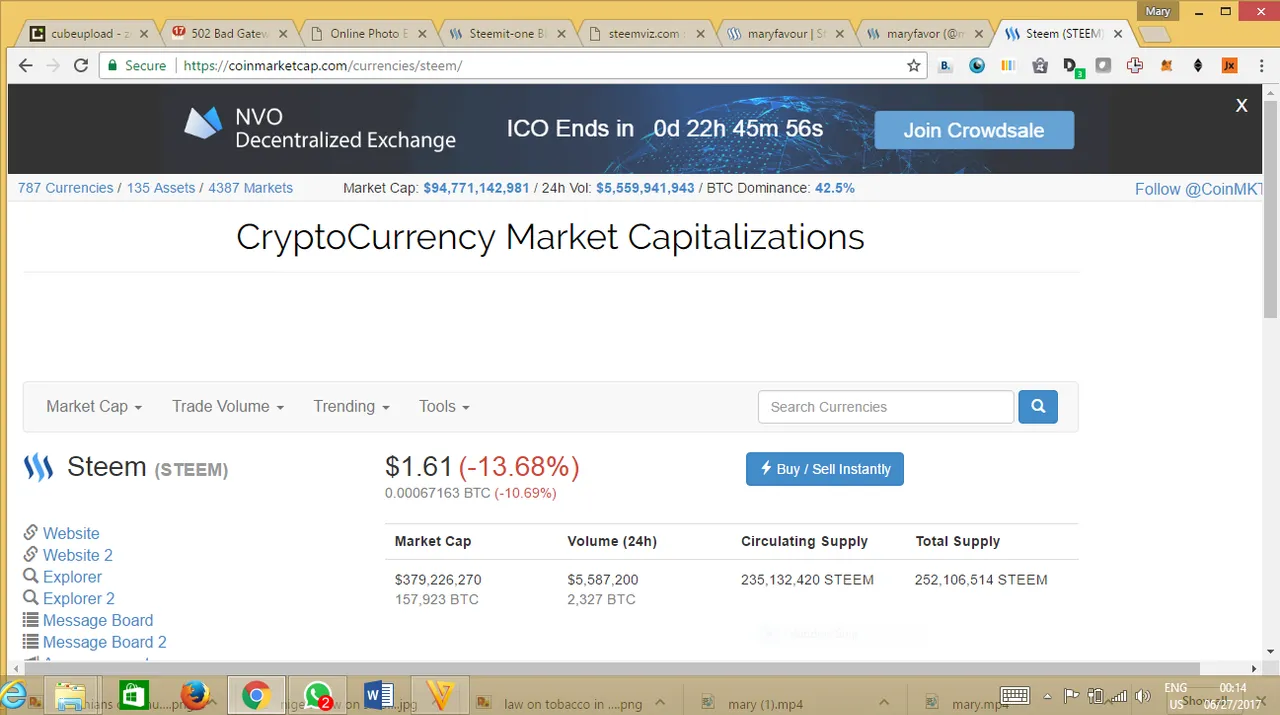This screenshot has height=715, width=1280.
Task: Go back to the previous page
Action: 26,65
